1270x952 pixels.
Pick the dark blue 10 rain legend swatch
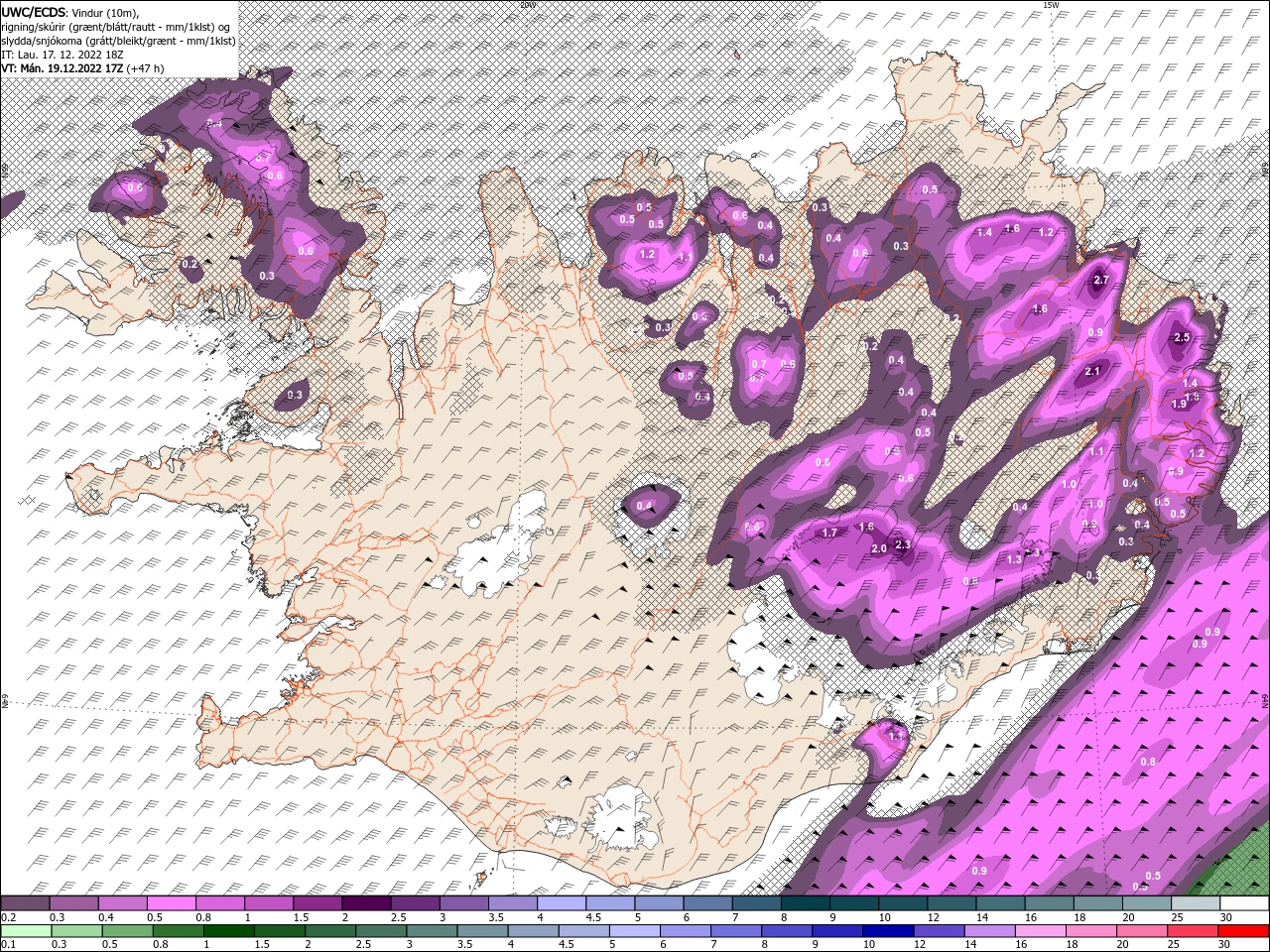(x=886, y=931)
